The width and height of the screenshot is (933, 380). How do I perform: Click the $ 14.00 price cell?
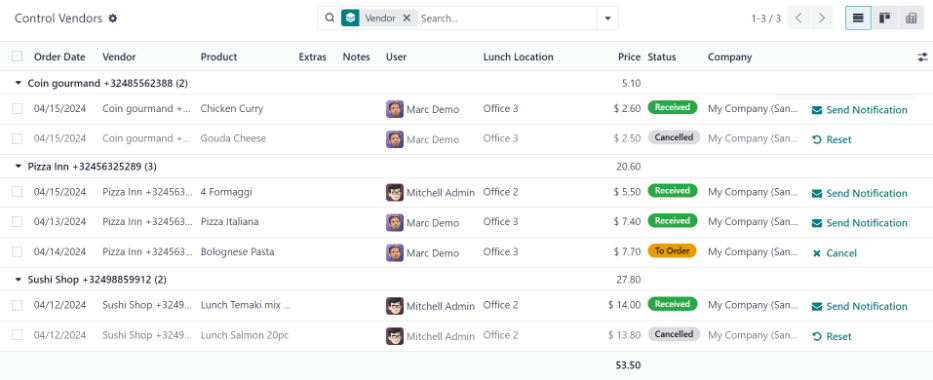click(x=624, y=305)
